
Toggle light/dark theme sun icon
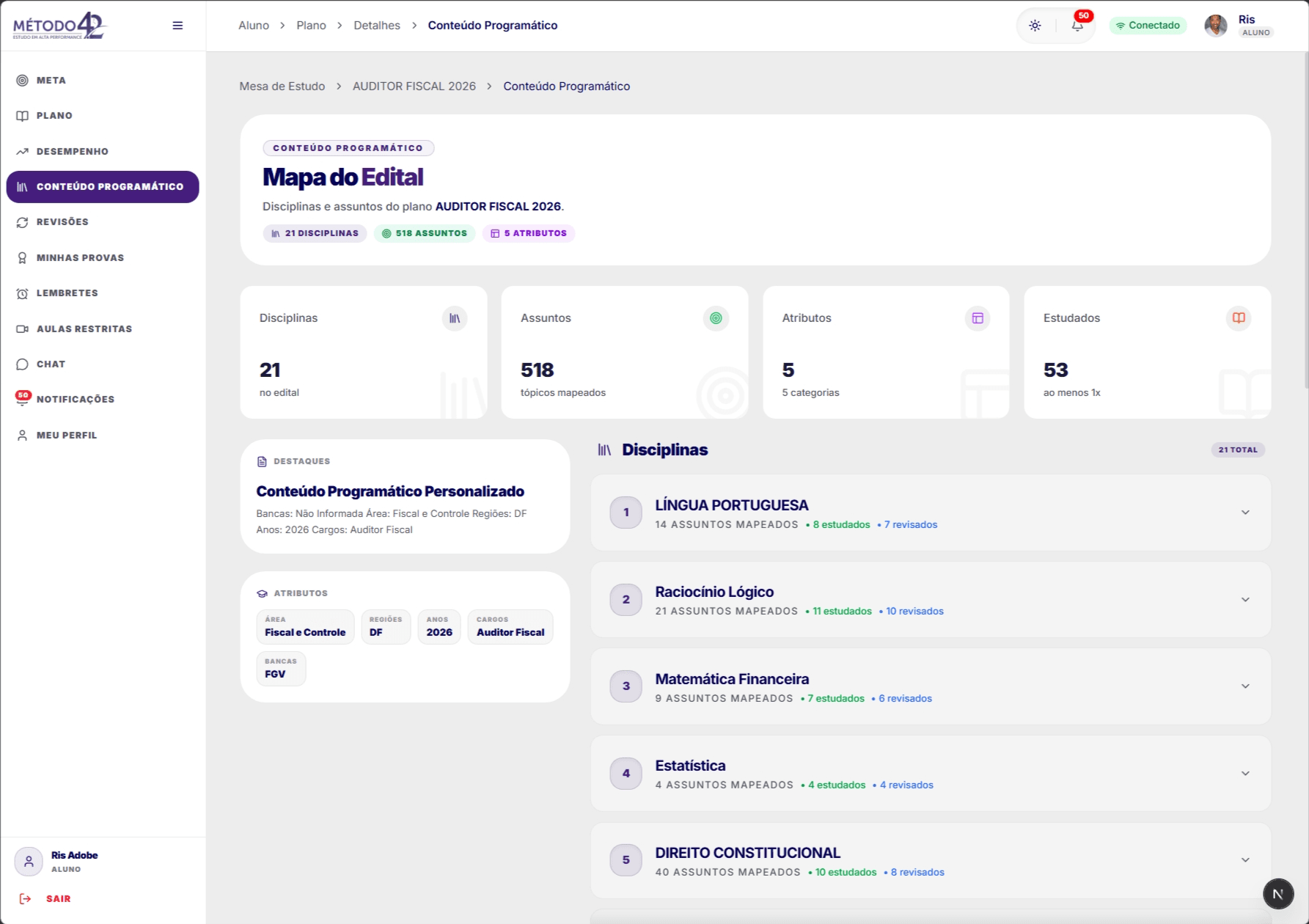pos(1035,26)
